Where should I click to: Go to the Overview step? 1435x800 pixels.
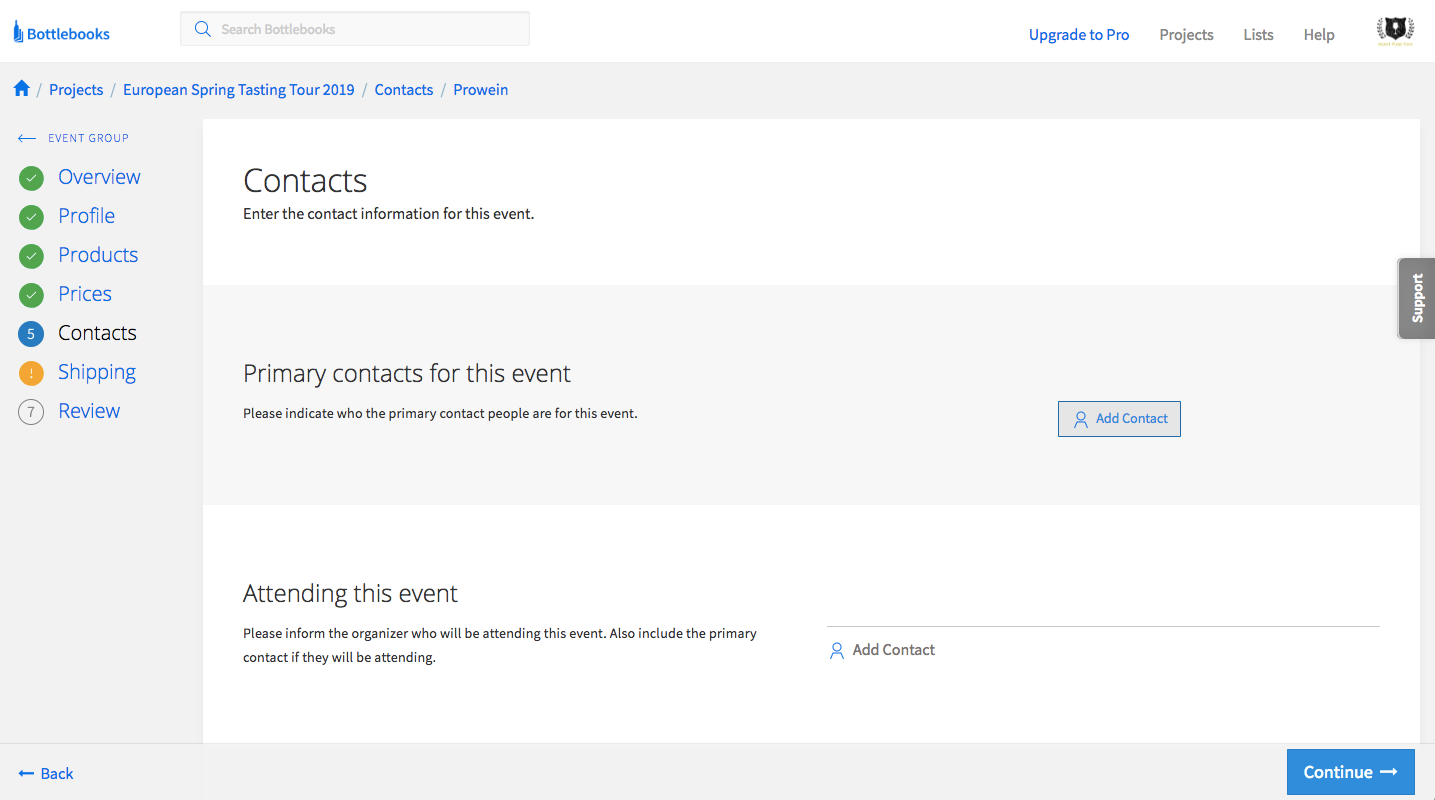[99, 177]
